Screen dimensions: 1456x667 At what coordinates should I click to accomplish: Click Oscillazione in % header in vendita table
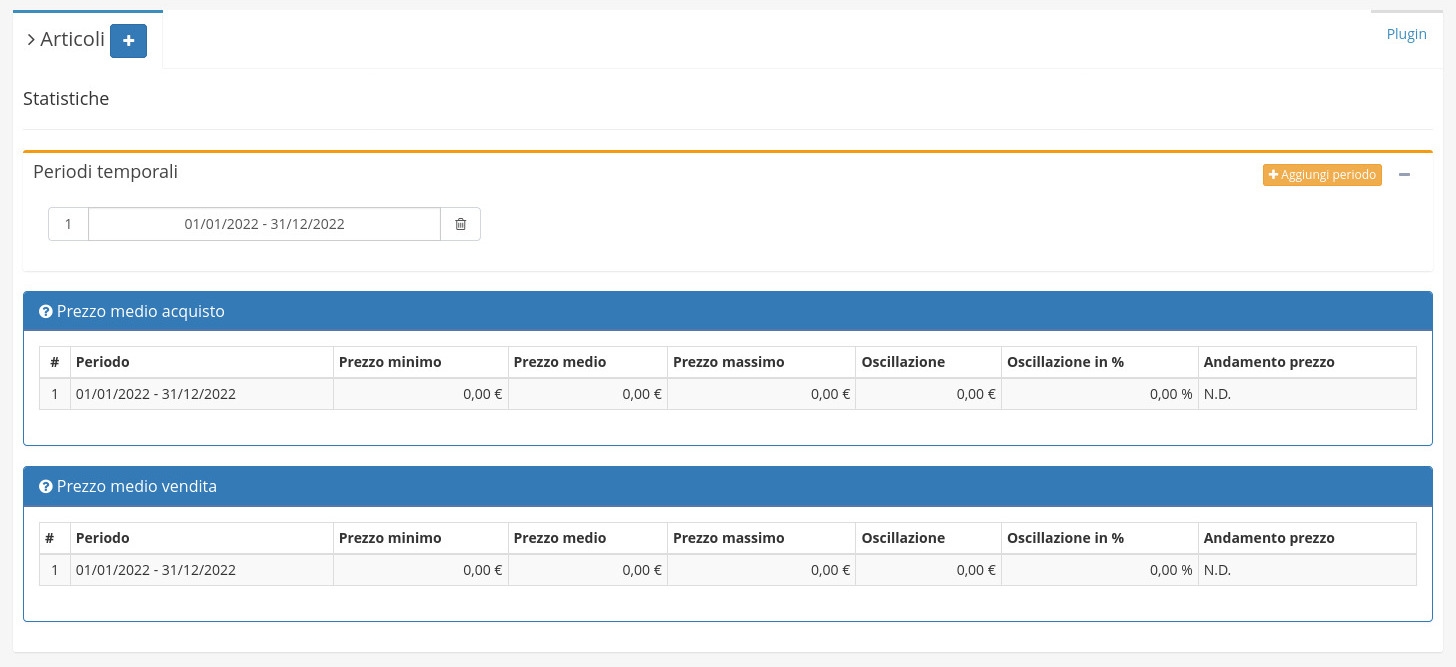tap(1065, 538)
